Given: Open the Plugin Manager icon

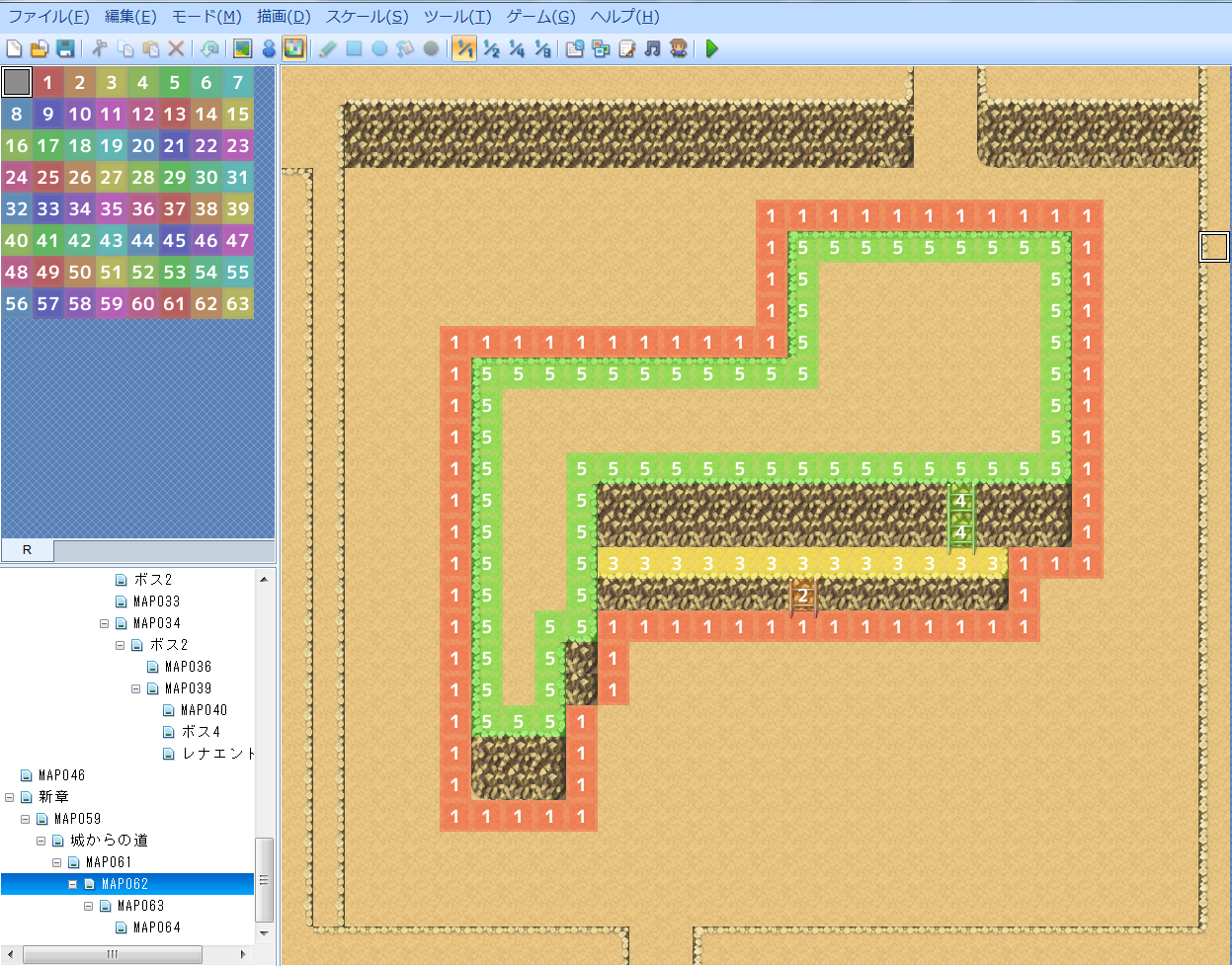Looking at the screenshot, I should [x=601, y=48].
